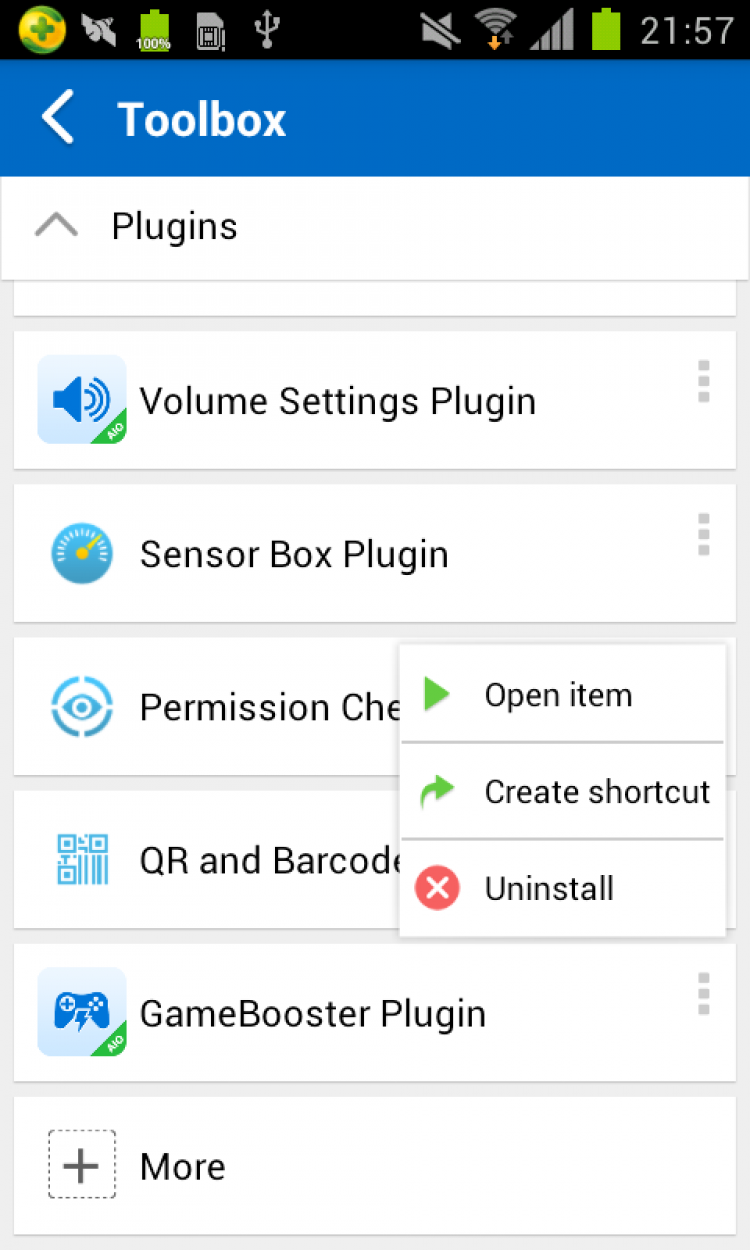Tap the green Create shortcut arrow icon

437,792
